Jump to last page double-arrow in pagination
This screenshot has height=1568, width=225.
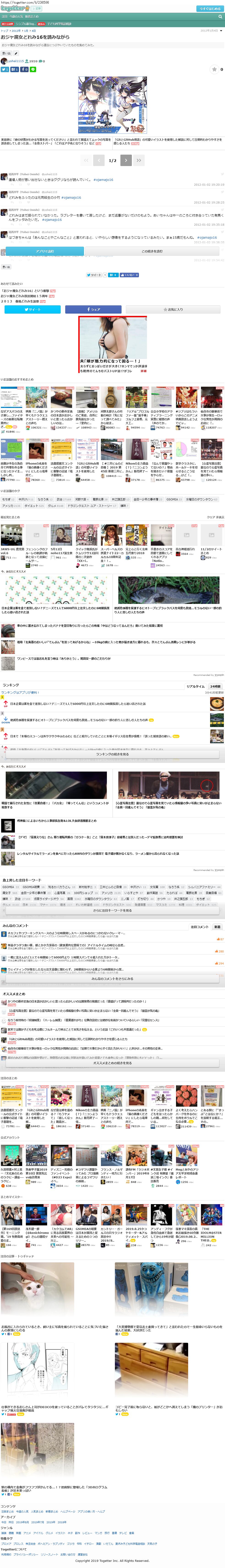(139, 160)
